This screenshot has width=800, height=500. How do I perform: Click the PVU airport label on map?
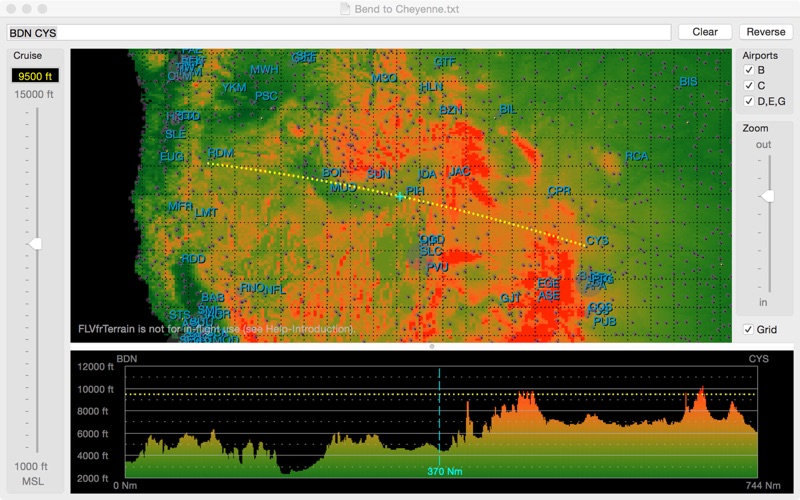coord(437,267)
